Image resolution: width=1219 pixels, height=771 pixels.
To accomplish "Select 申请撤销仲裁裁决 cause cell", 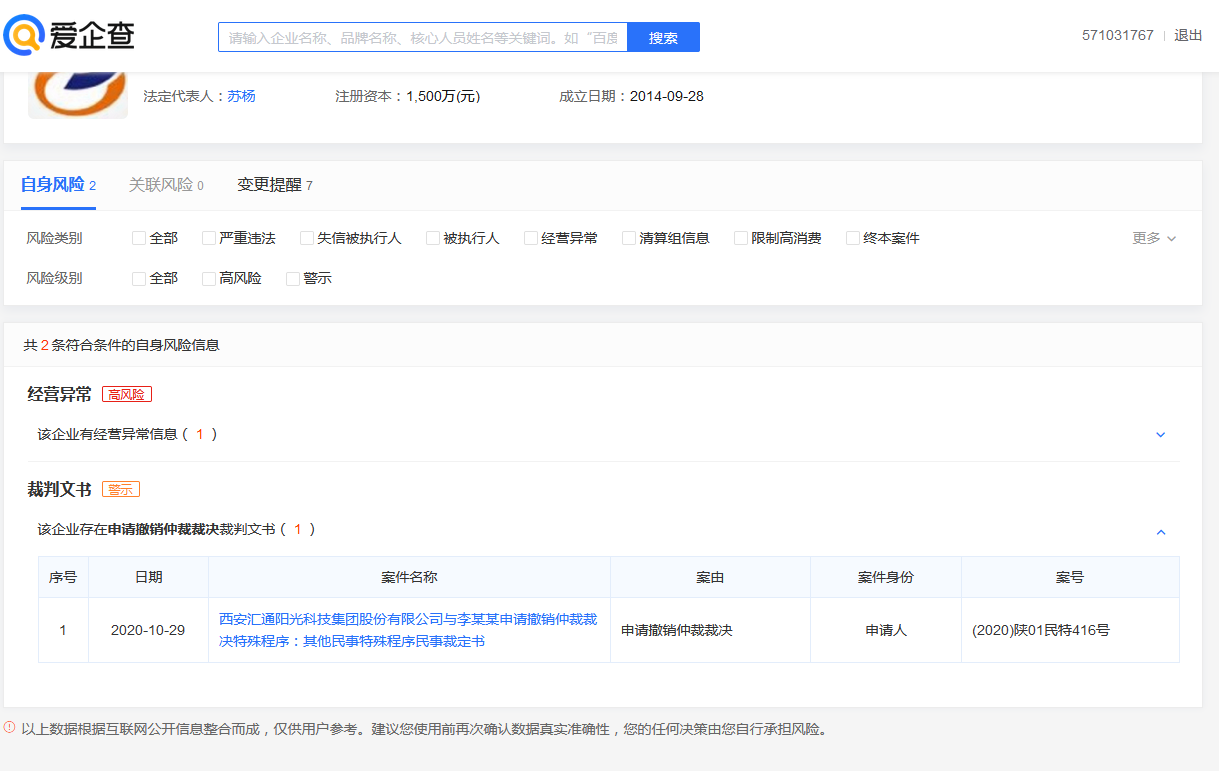I will click(710, 630).
